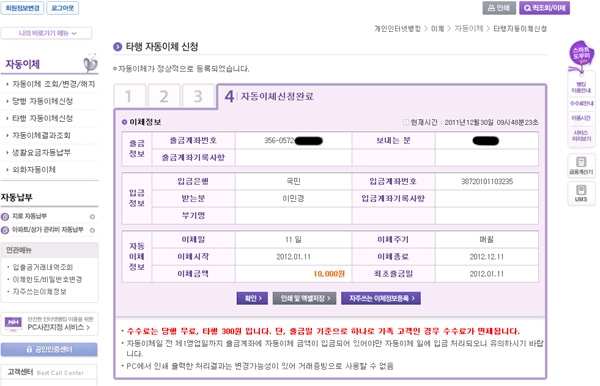Click the 공인인증센터 button
This screenshot has height=386, width=600.
pyautogui.click(x=49, y=349)
